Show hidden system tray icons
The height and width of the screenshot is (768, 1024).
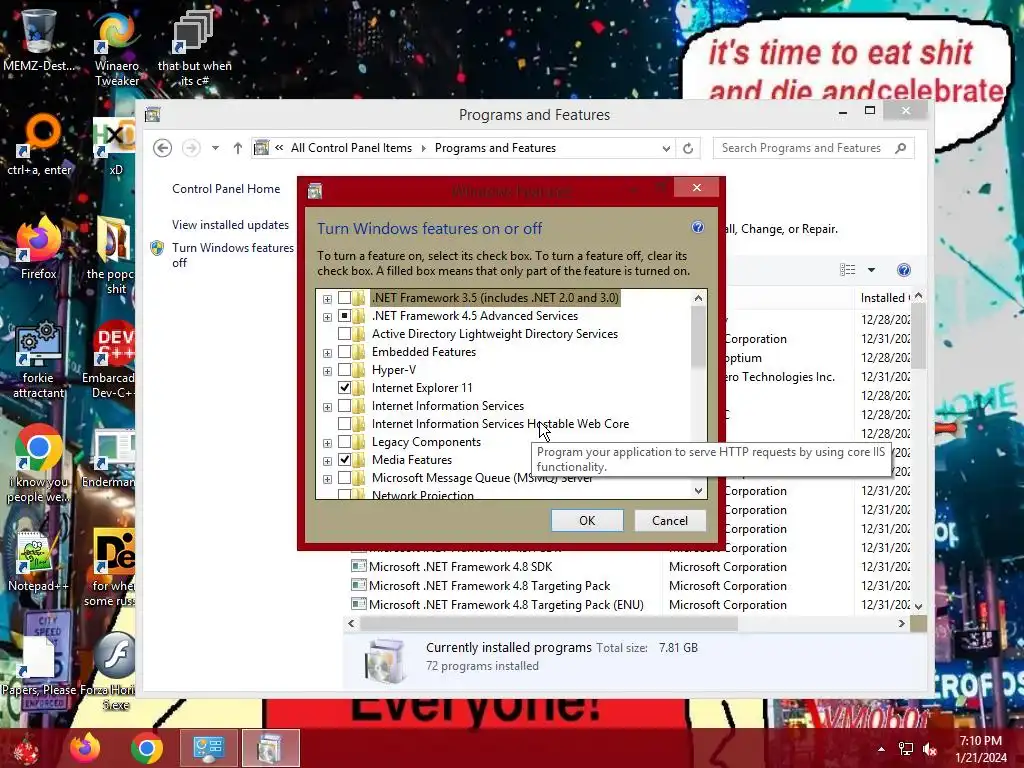coord(881,749)
